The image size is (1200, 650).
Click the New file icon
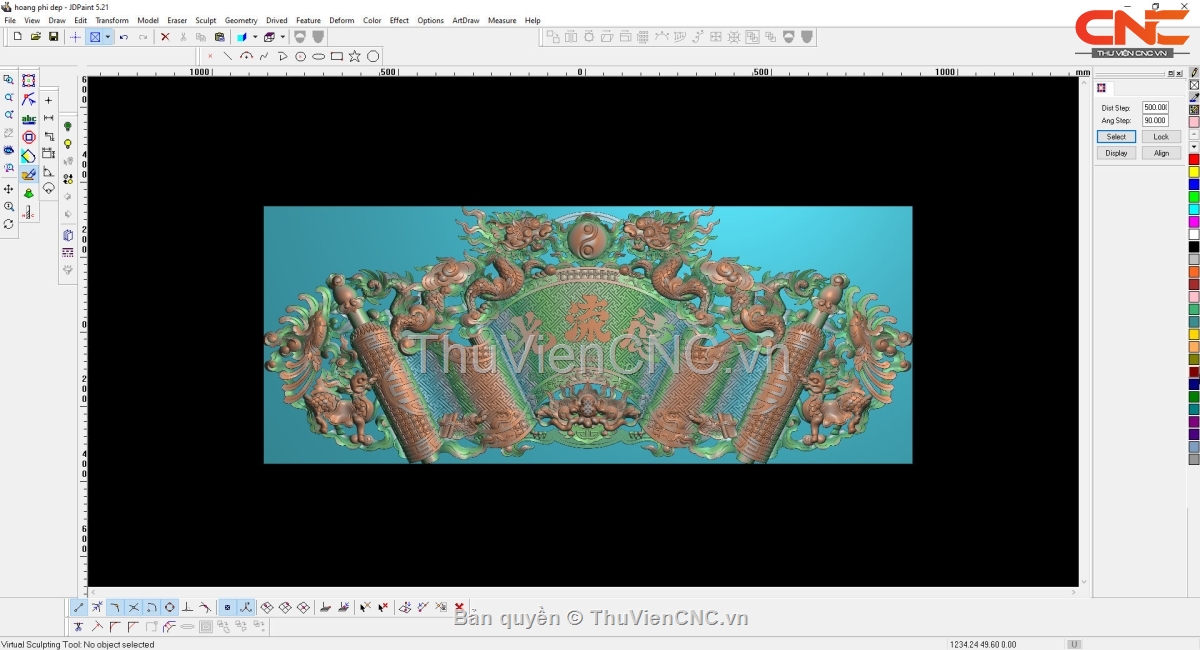[x=17, y=37]
